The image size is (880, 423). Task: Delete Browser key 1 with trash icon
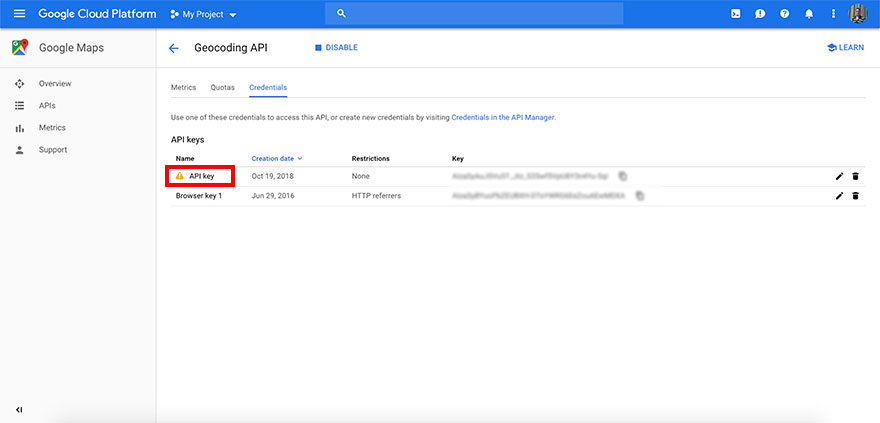tap(855, 196)
